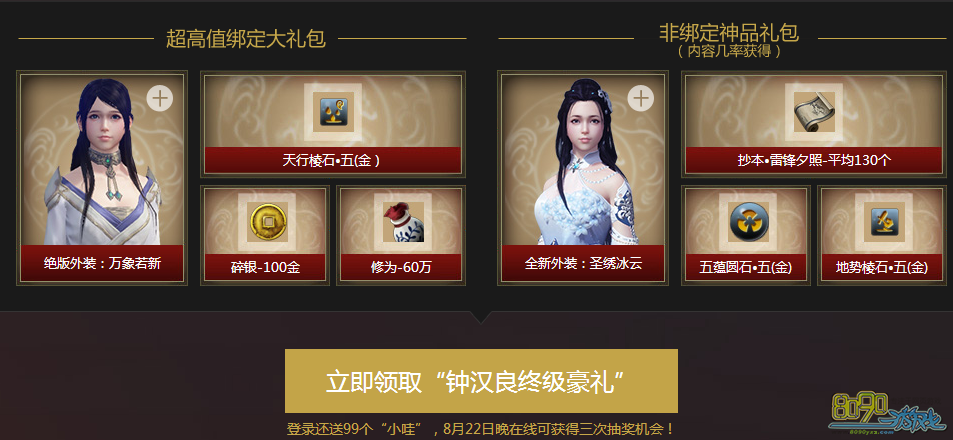Screen dimensions: 953x440
Task: Click the 绝版外装：万象若新 label
Action: click(x=102, y=263)
